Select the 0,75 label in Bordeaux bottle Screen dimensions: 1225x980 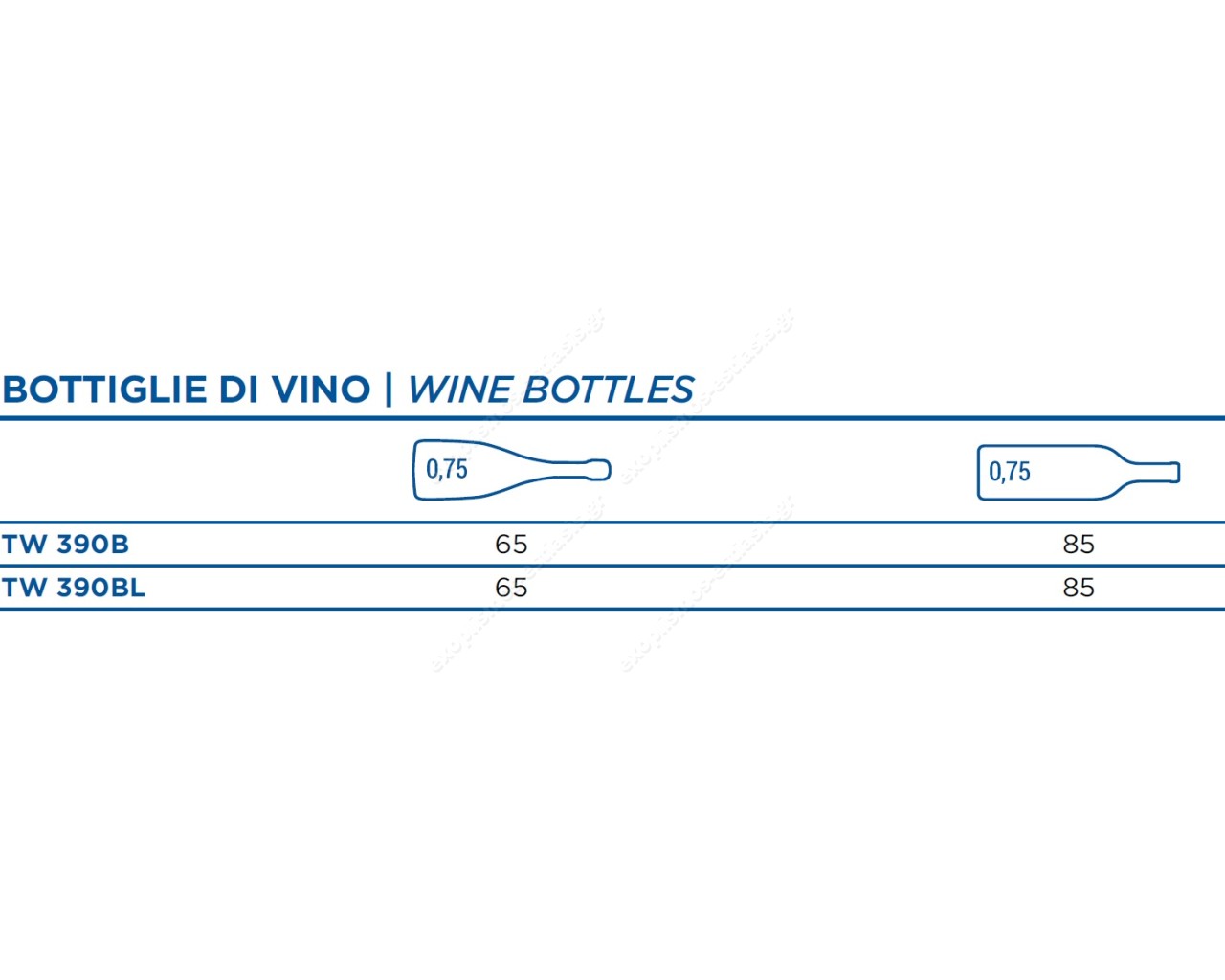coord(1010,471)
